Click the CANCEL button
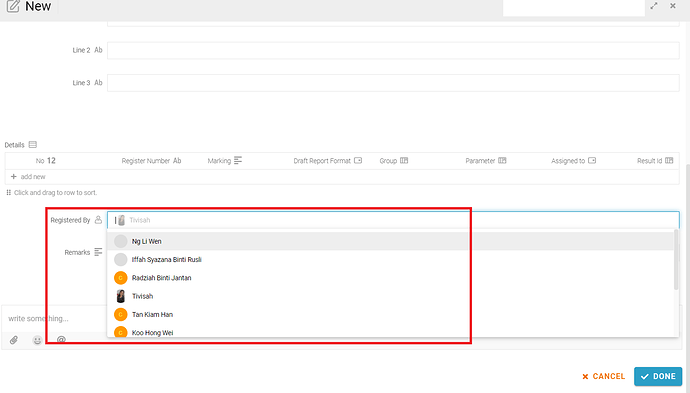 tap(603, 376)
